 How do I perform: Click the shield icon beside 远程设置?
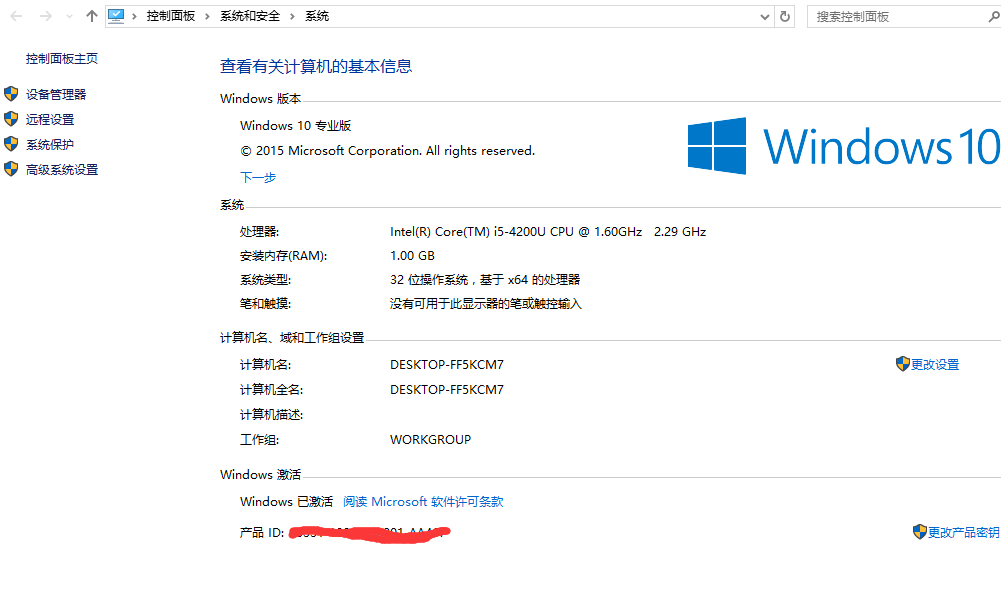tap(11, 119)
